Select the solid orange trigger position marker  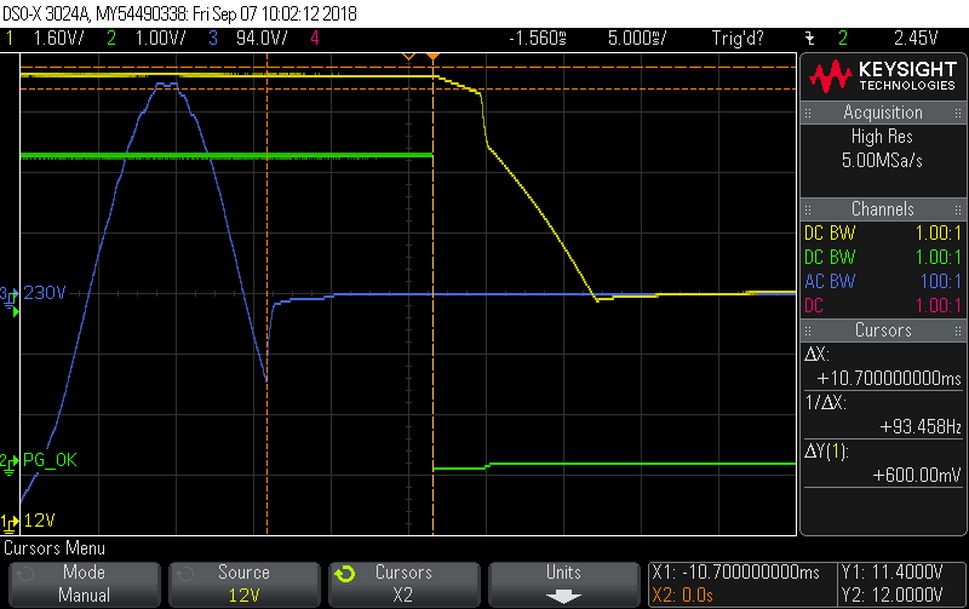point(433,57)
